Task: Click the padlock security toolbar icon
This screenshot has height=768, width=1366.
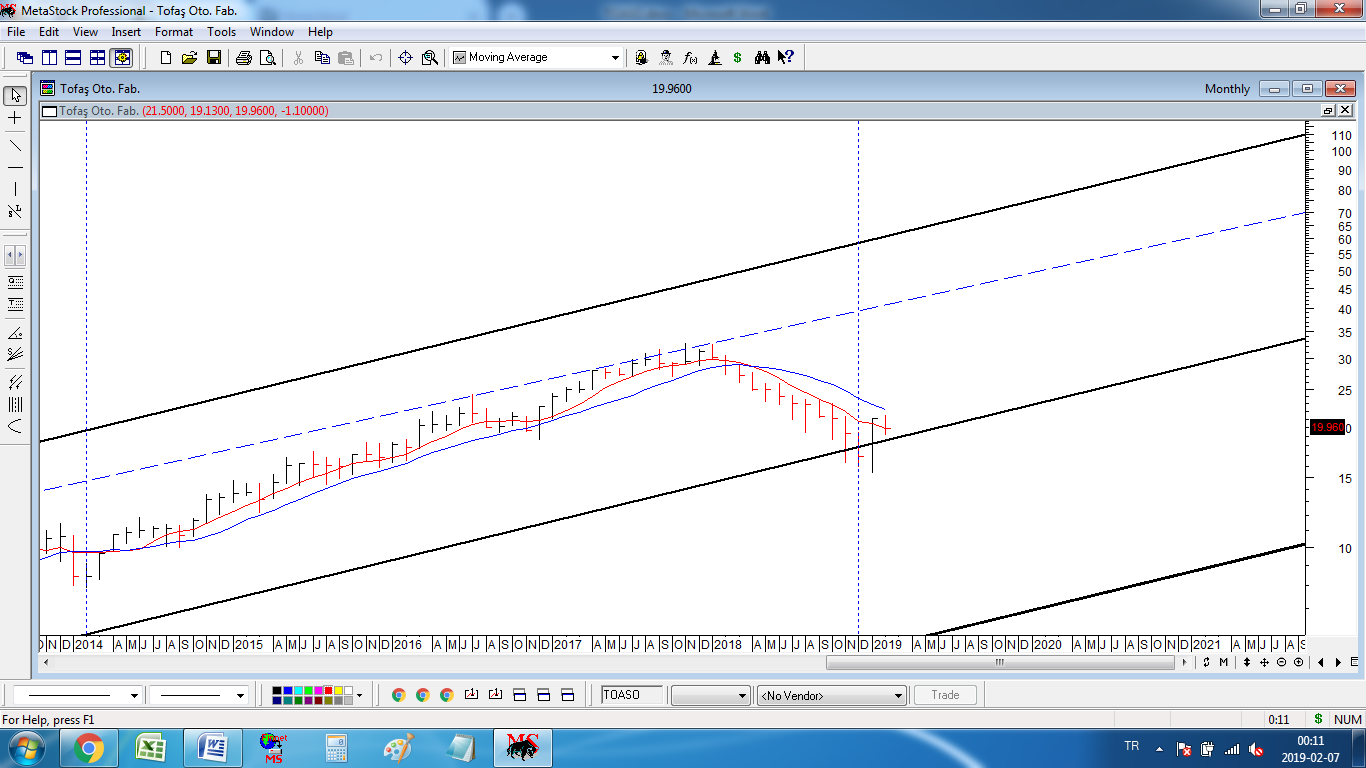Action: point(642,58)
